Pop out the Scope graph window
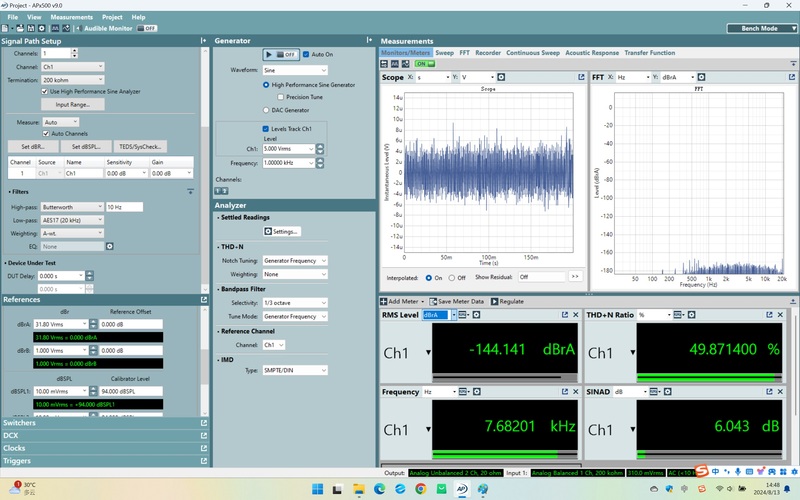The width and height of the screenshot is (800, 500). [580, 76]
